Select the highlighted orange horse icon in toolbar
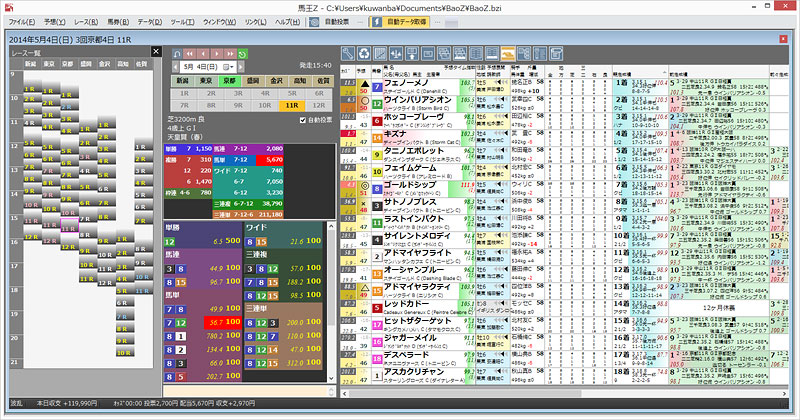 (x=508, y=54)
